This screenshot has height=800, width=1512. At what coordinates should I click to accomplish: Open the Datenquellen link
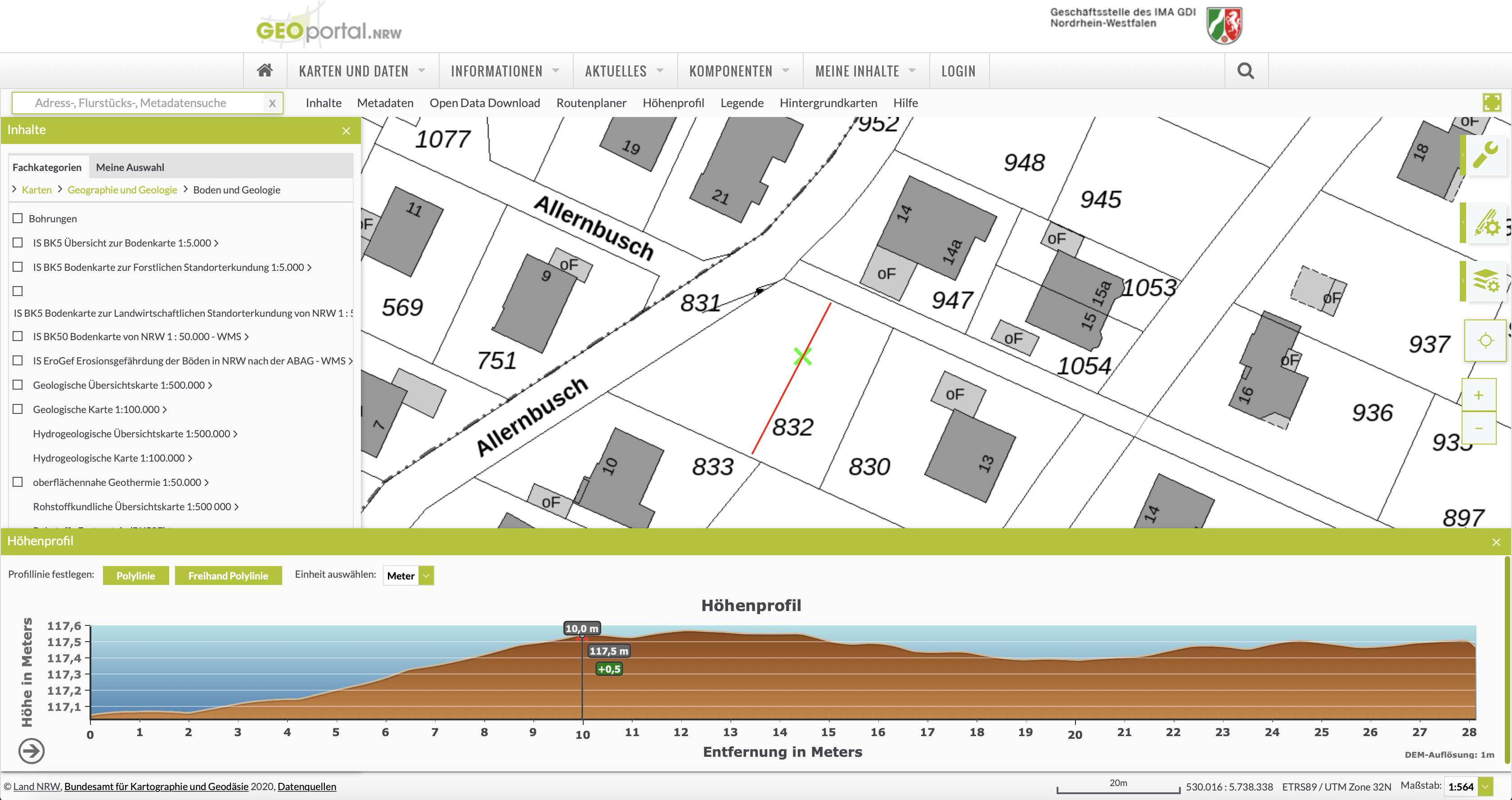[306, 787]
